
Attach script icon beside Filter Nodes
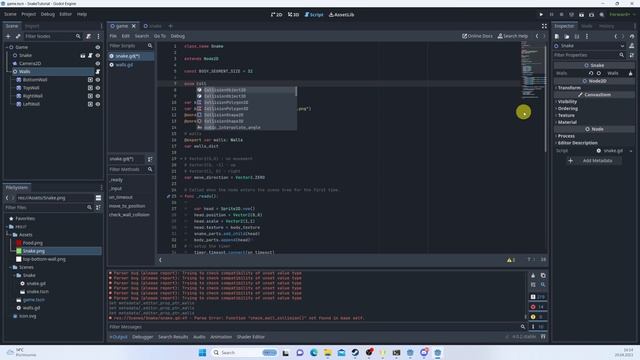pos(89,36)
